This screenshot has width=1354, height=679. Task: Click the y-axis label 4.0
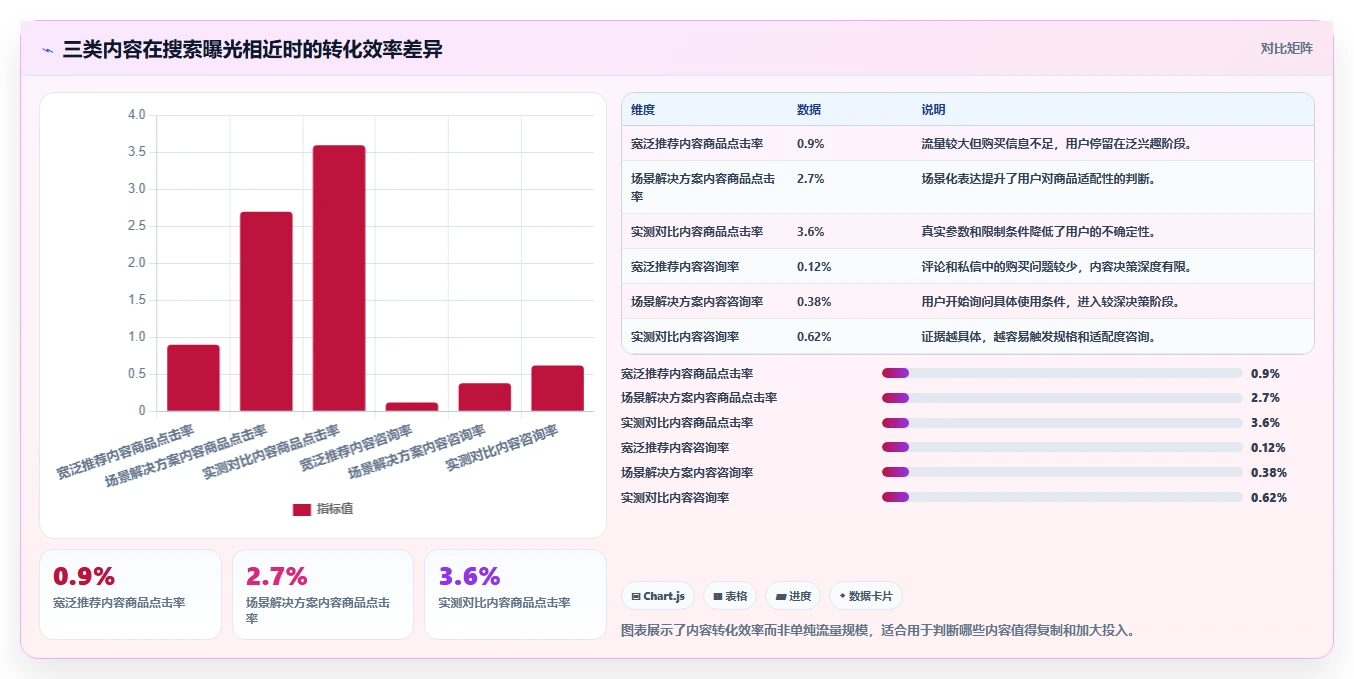tap(137, 115)
